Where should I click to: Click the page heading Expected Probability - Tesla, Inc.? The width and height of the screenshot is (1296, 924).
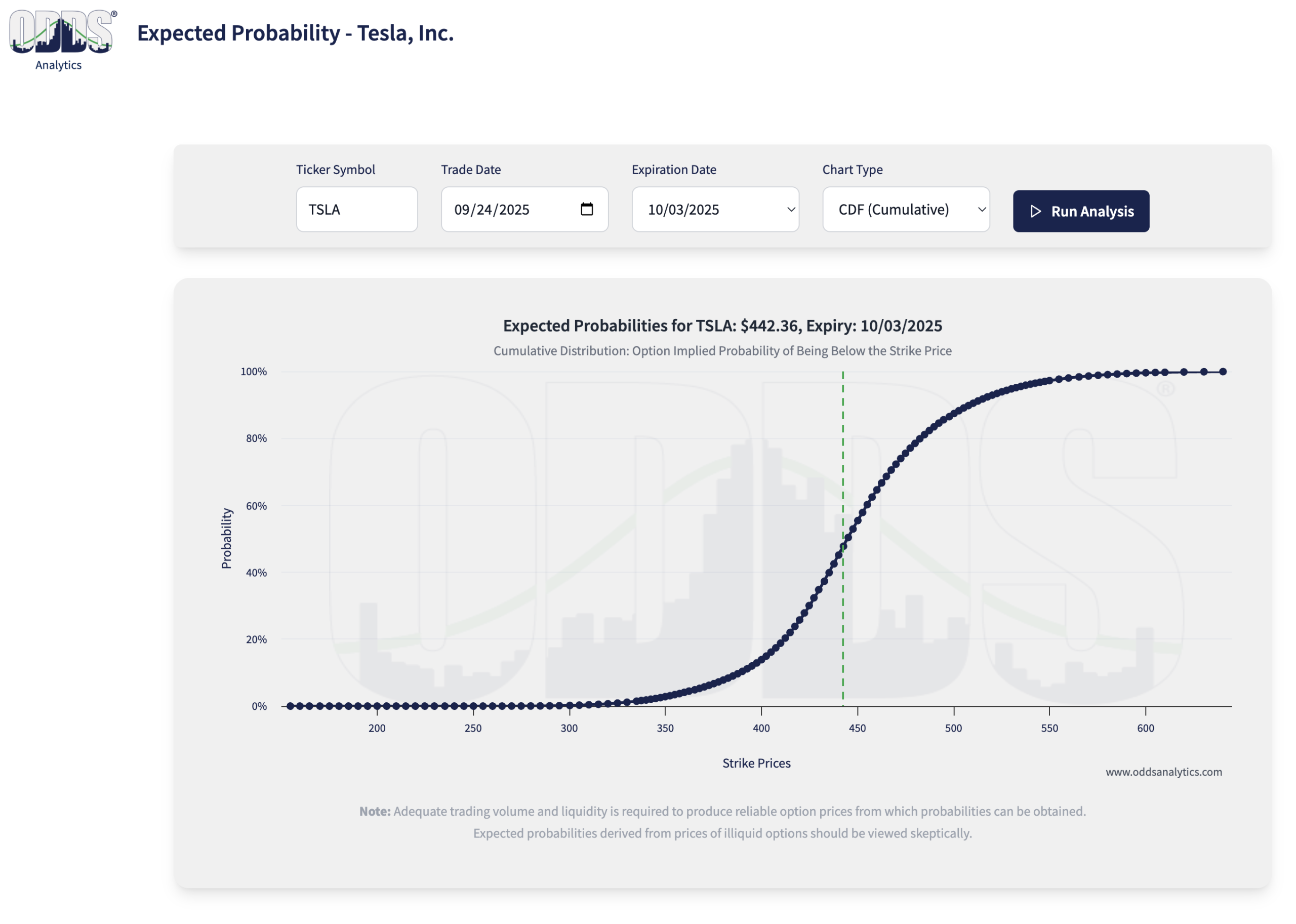pyautogui.click(x=295, y=33)
